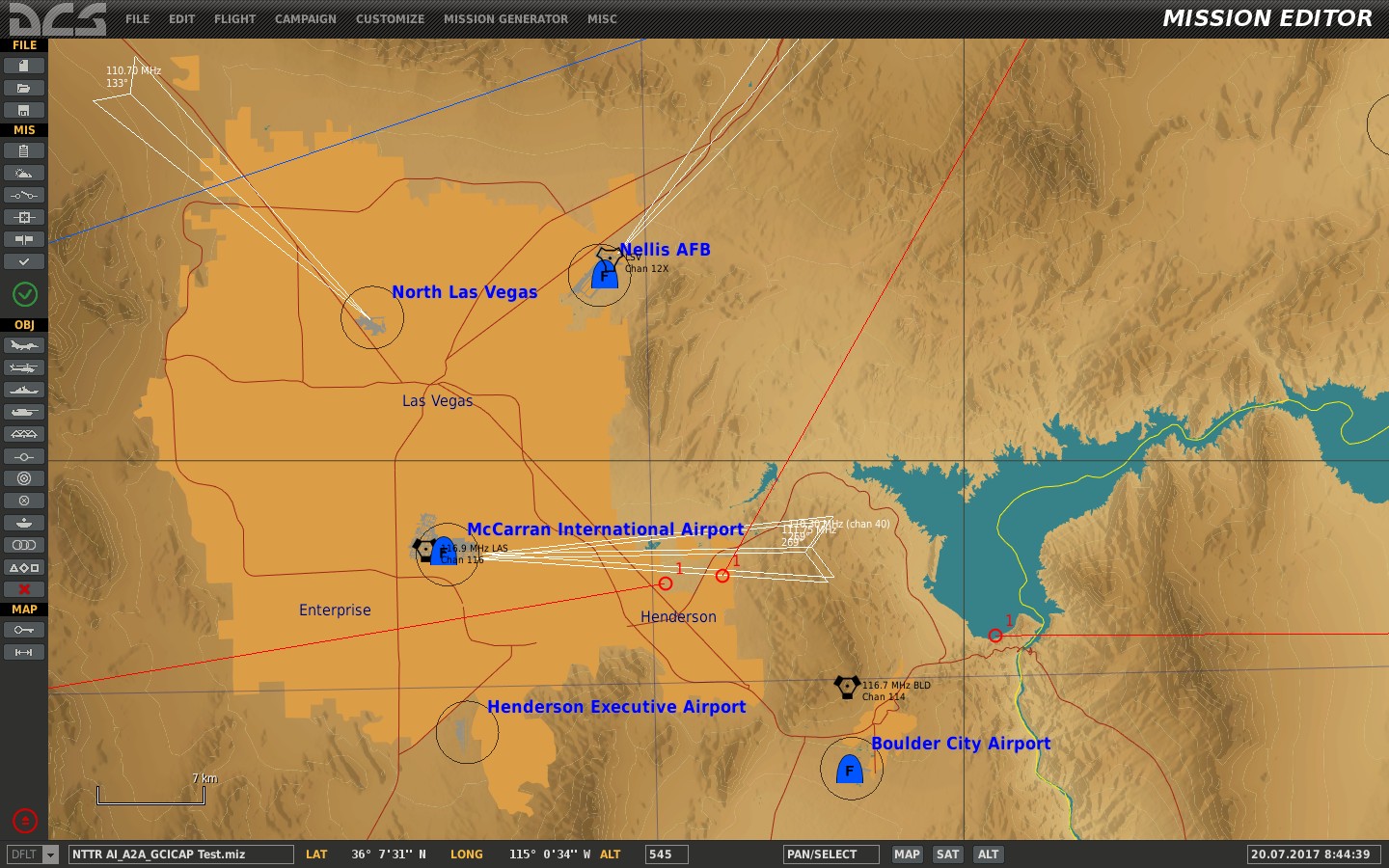Viewport: 1389px width, 868px height.
Task: Open the CAMPAIGN menu
Action: coord(306,19)
